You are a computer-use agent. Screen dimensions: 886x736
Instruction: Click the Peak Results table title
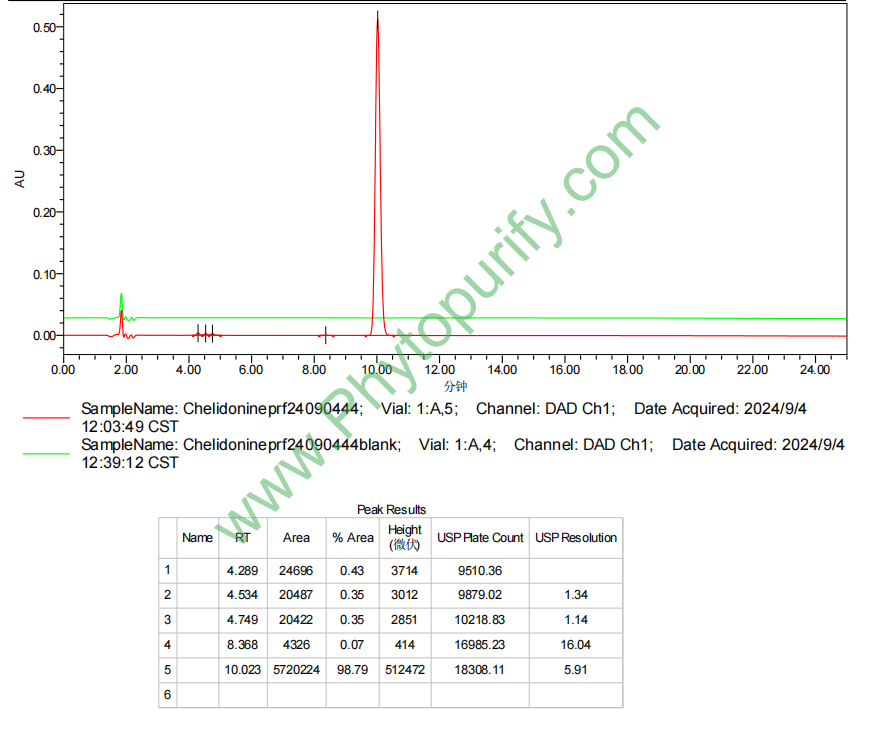click(x=391, y=510)
